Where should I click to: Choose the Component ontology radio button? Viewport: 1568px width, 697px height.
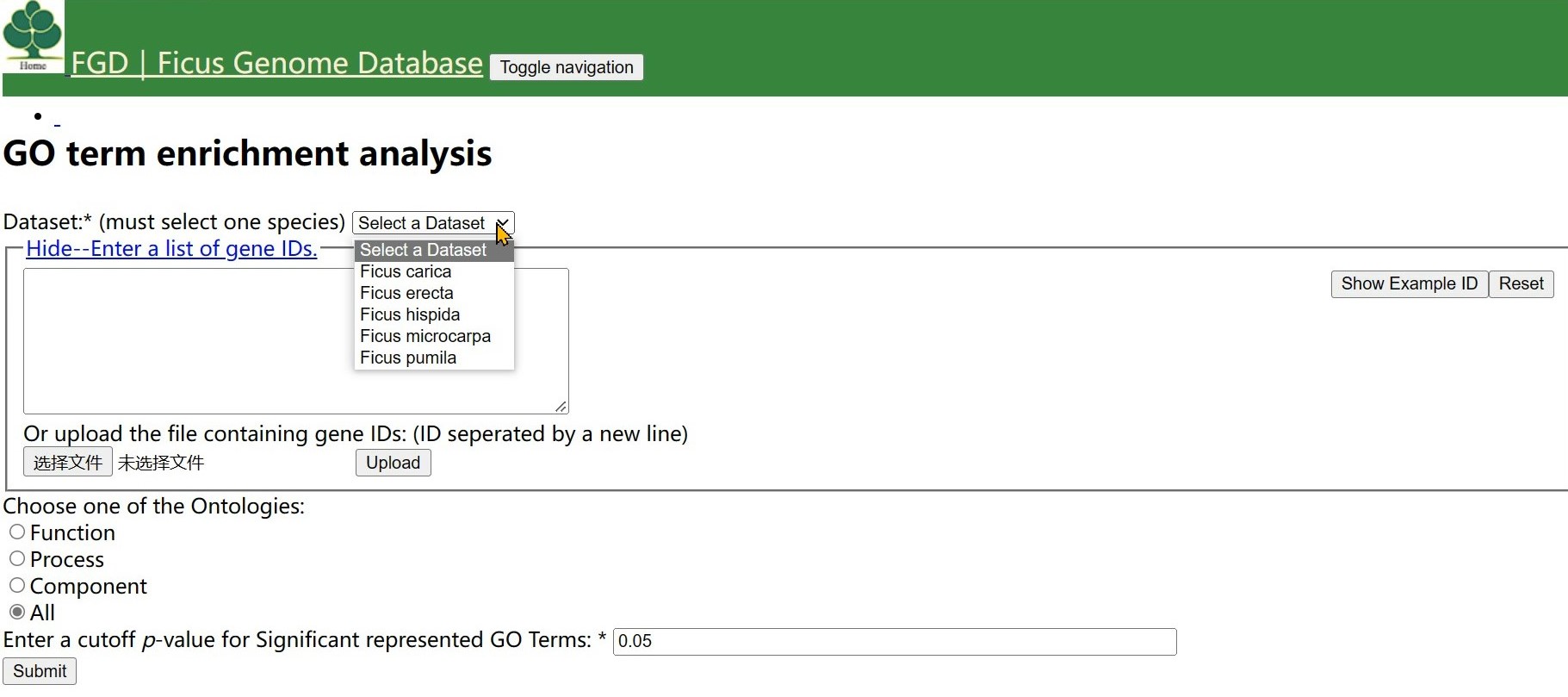(x=17, y=586)
